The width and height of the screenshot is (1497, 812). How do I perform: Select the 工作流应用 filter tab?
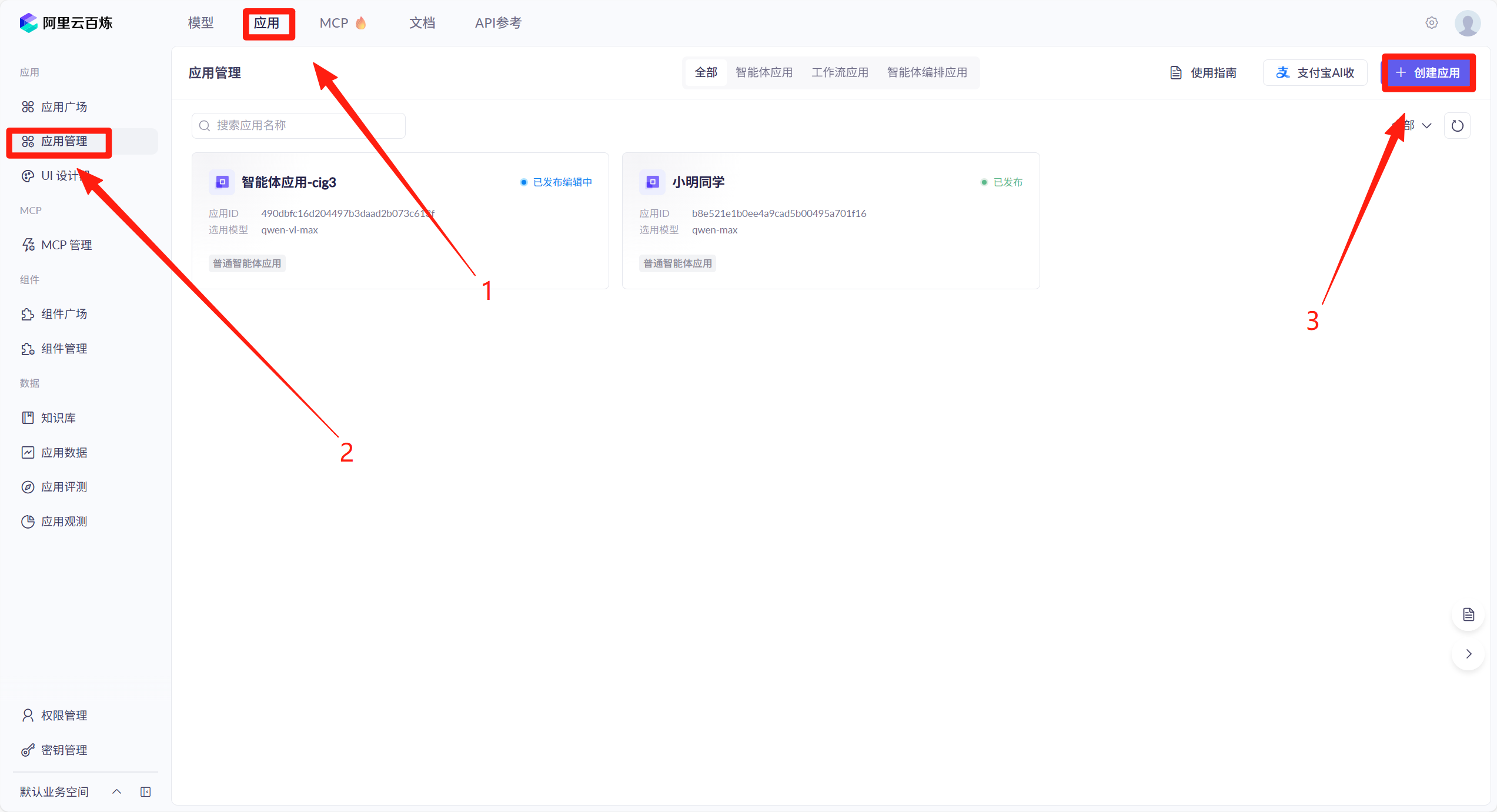(x=840, y=72)
